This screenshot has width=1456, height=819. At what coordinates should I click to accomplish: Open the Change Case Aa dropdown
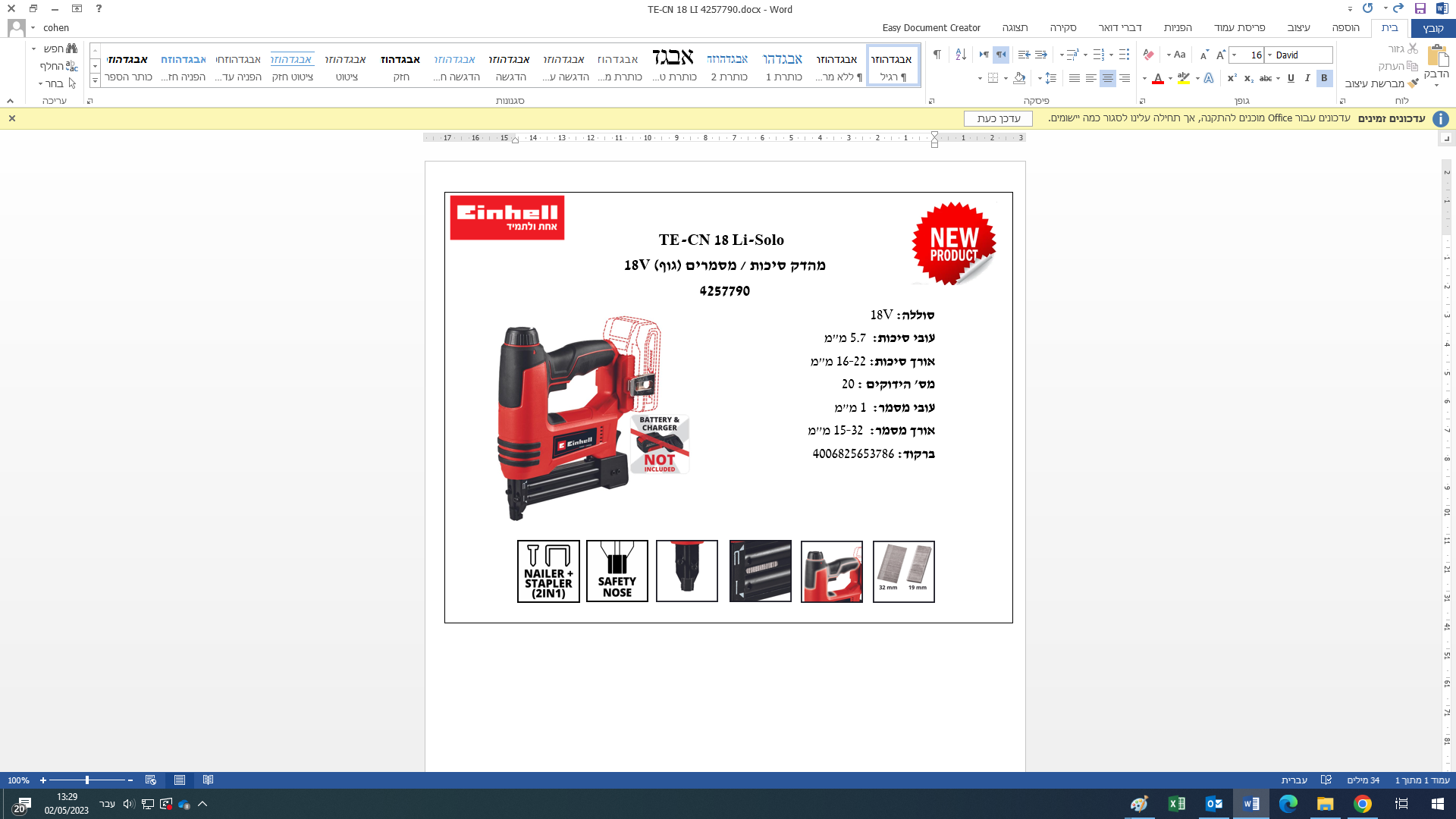[x=1176, y=55]
